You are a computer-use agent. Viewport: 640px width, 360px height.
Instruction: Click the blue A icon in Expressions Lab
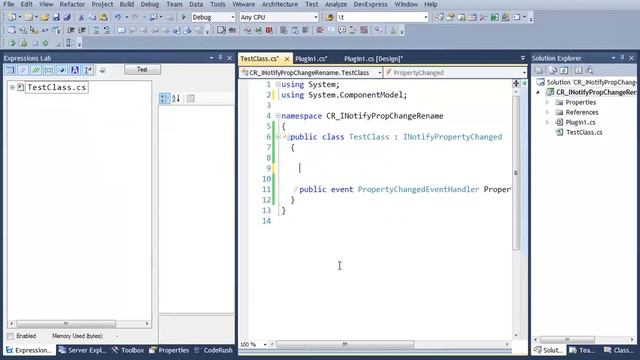coord(75,70)
